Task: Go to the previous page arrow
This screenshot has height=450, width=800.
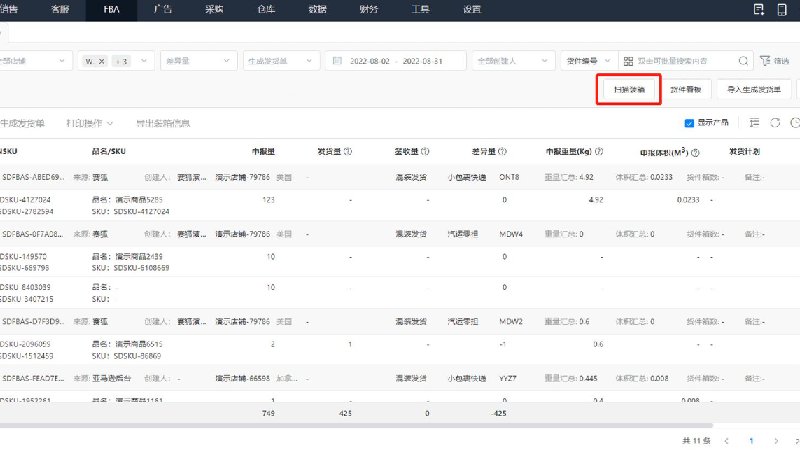Action: pyautogui.click(x=727, y=441)
